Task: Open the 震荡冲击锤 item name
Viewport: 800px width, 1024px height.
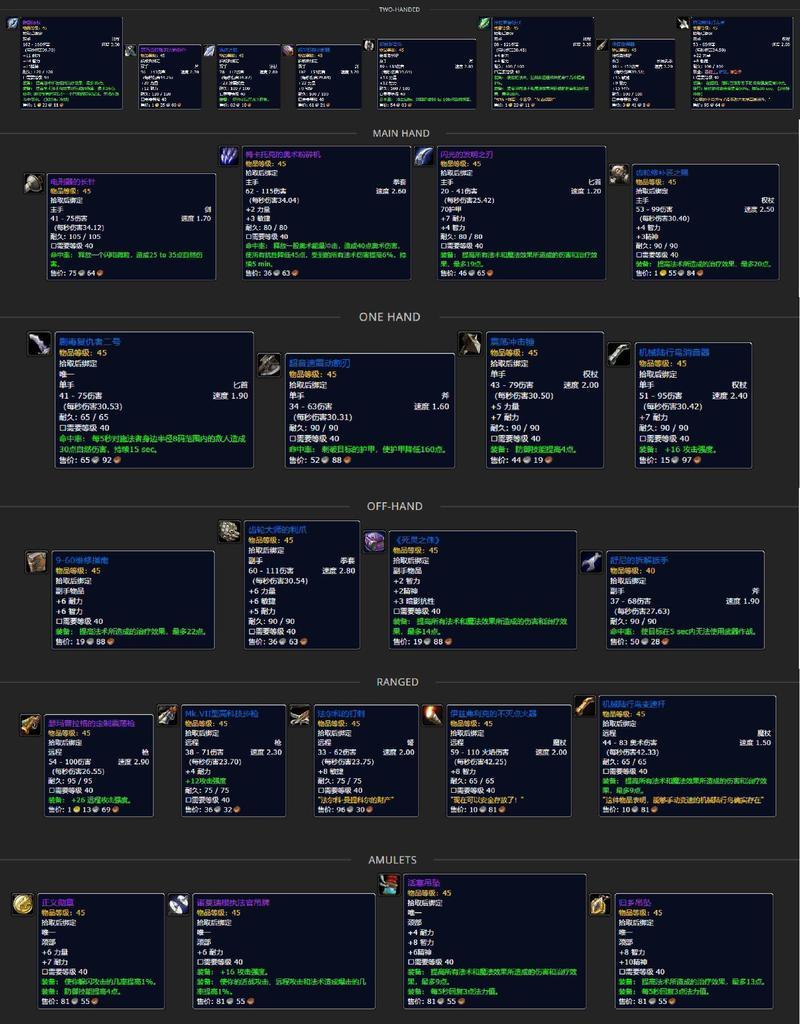Action: point(513,342)
